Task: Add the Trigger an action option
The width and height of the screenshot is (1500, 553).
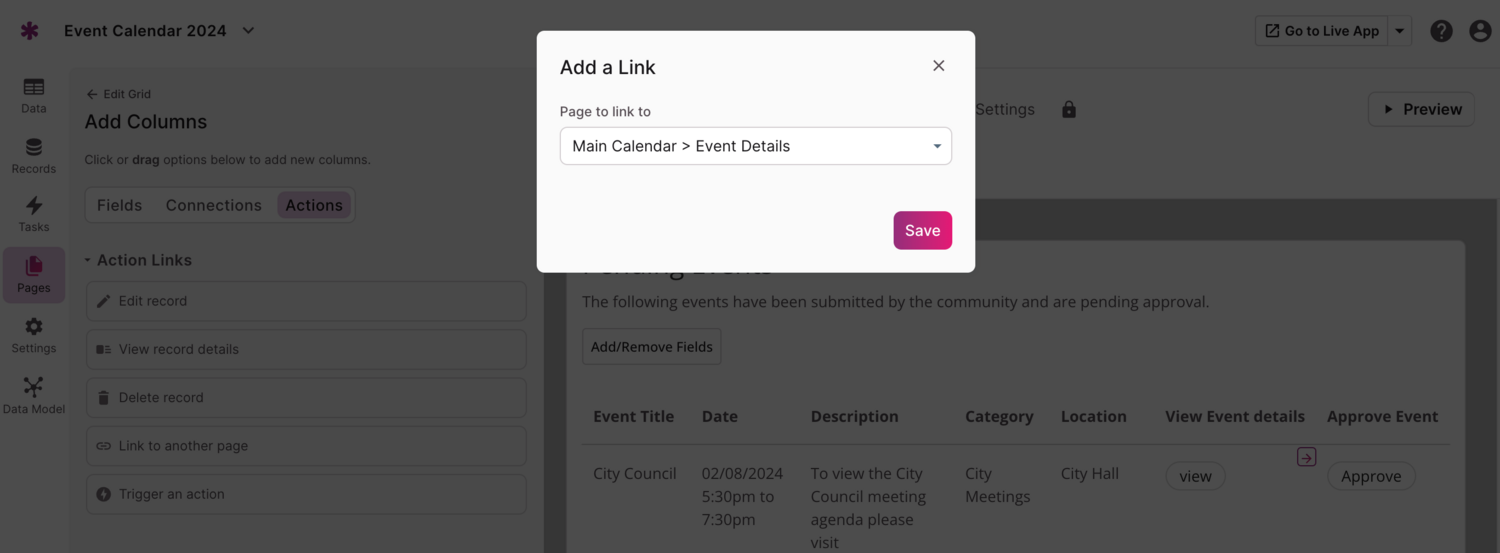Action: [305, 494]
